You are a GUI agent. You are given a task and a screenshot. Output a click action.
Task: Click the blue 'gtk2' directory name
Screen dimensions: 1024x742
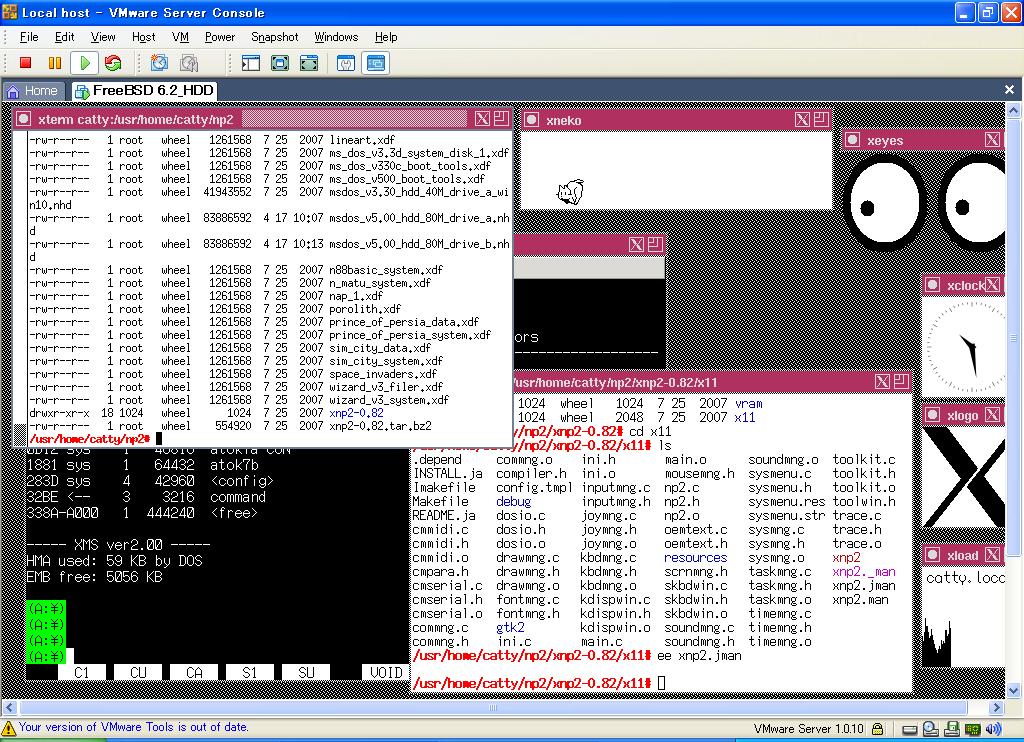511,628
